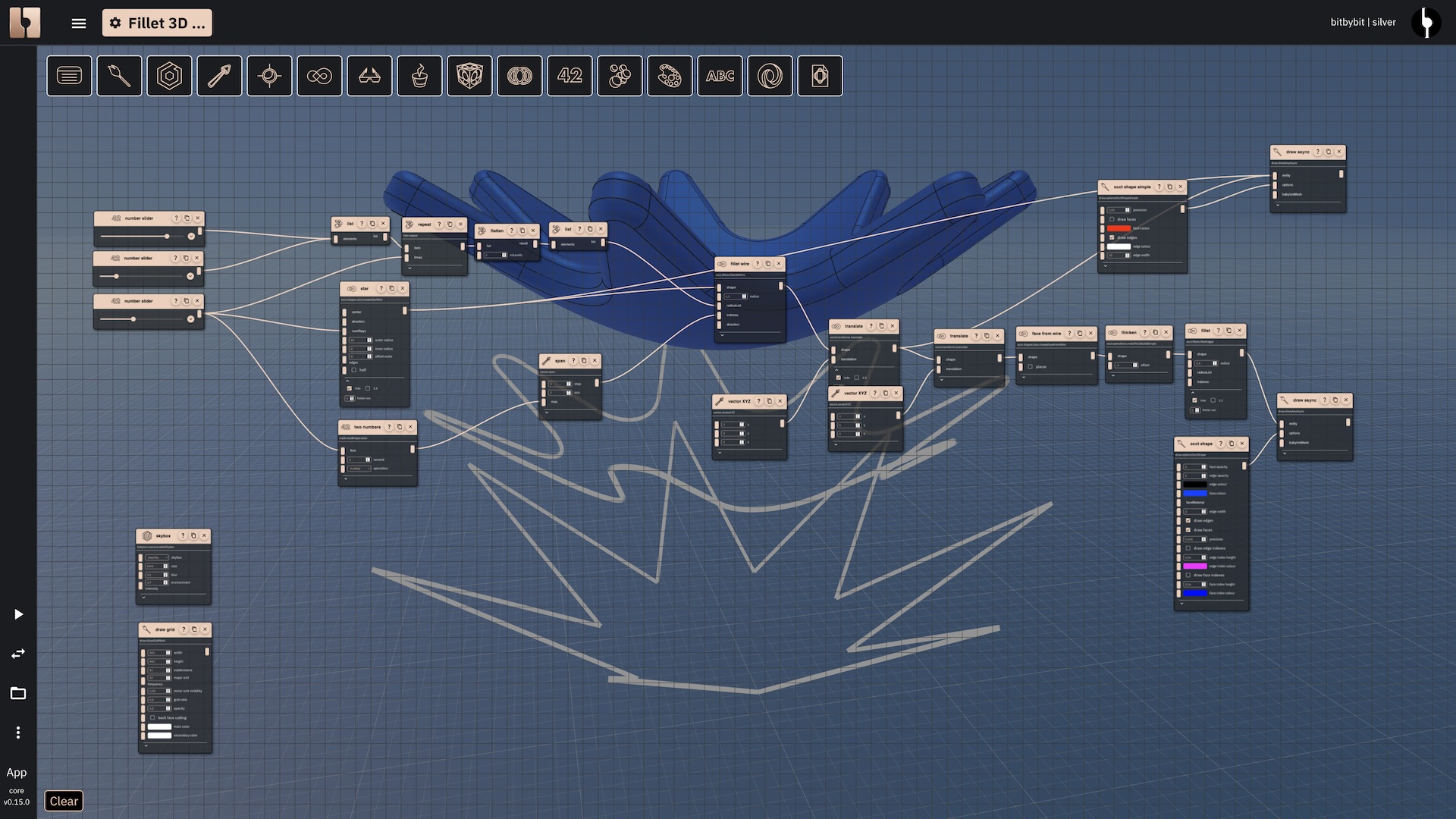Image resolution: width=1456 pixels, height=819 pixels.
Task: Open the bitbybit user profile avatar
Action: (x=1426, y=22)
